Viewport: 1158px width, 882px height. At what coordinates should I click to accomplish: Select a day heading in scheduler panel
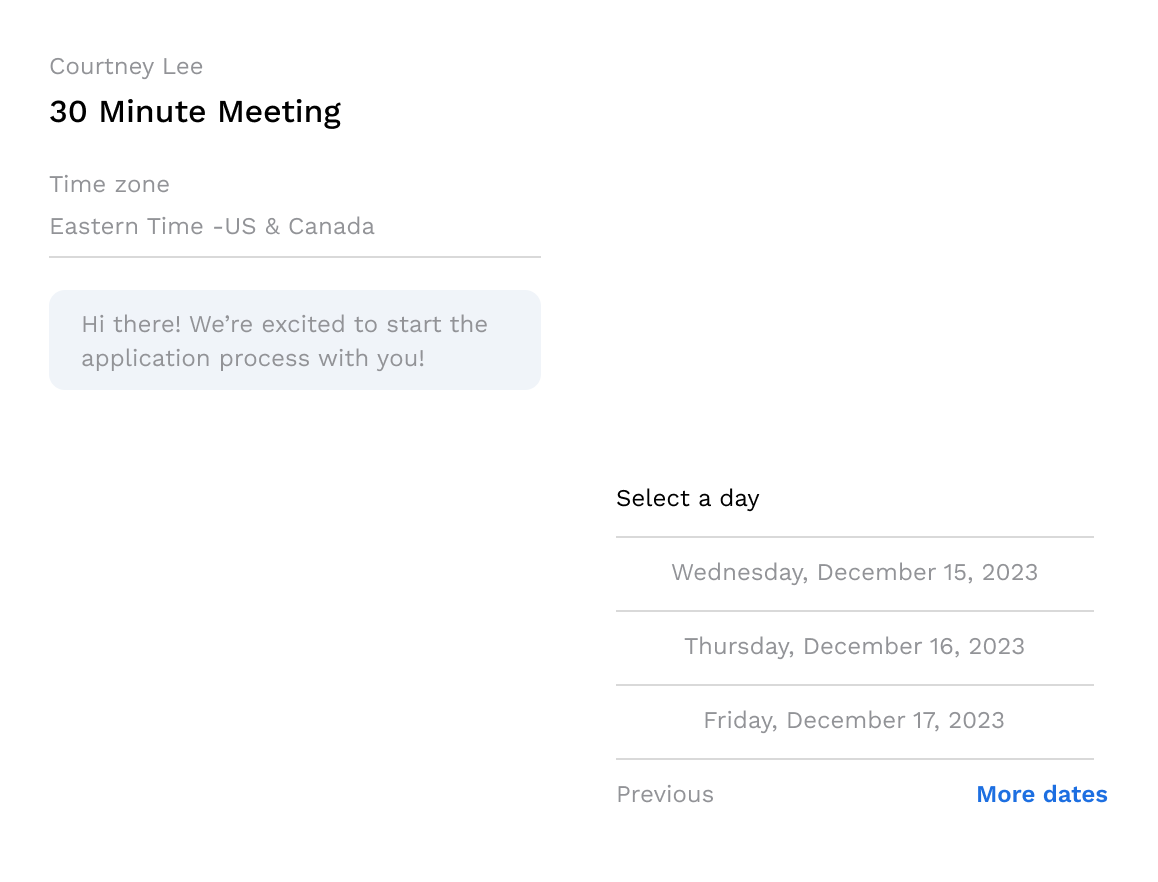tap(688, 498)
